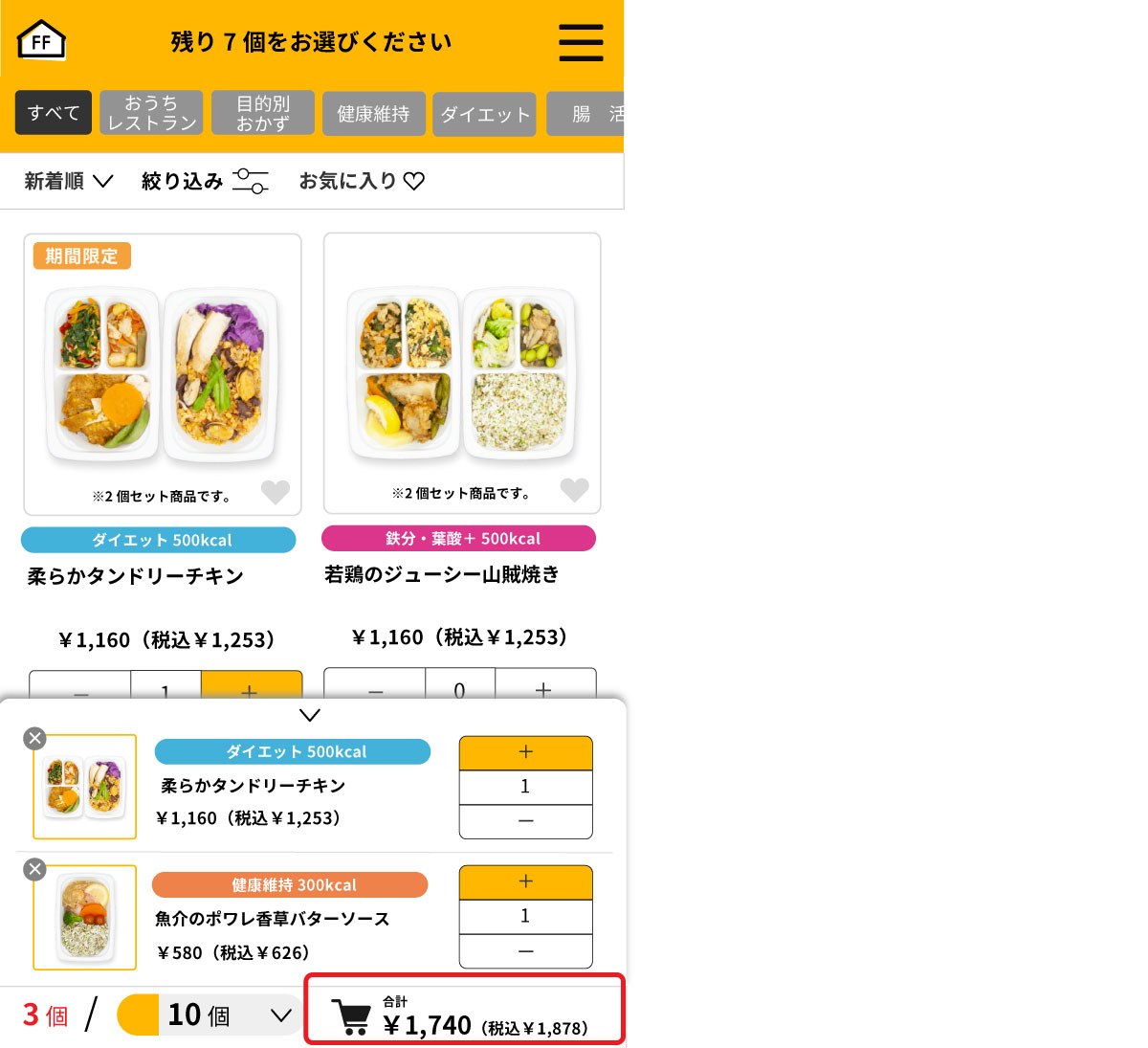Viewport: 1148px width, 1048px height.
Task: Open the 10個 plan size dropdown
Action: (x=209, y=1015)
